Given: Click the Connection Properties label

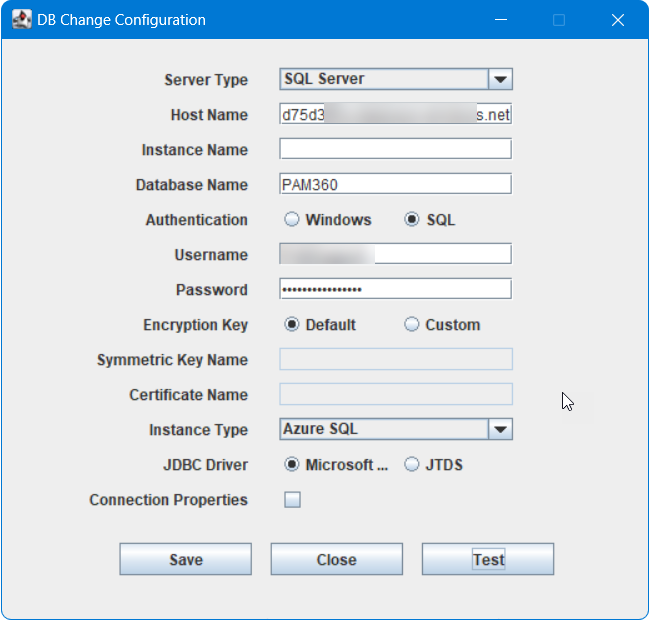Looking at the screenshot, I should [x=168, y=500].
